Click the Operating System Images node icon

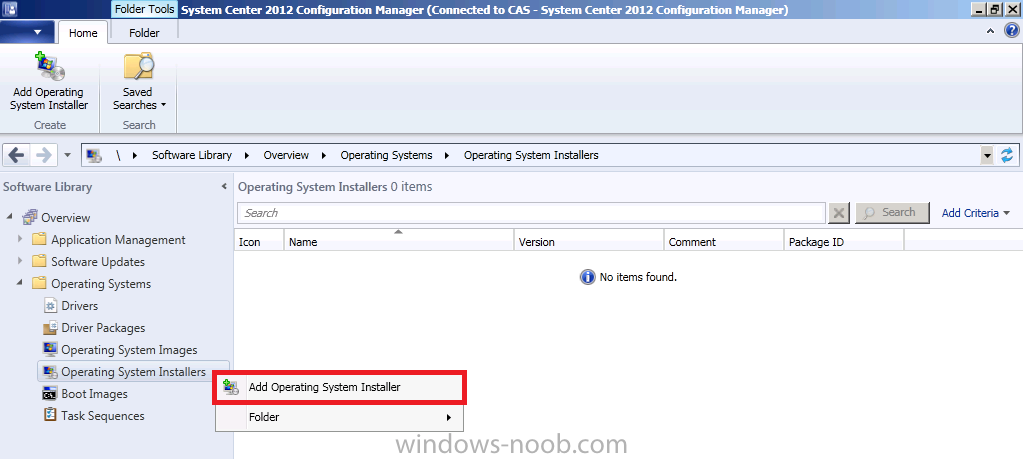pos(50,349)
